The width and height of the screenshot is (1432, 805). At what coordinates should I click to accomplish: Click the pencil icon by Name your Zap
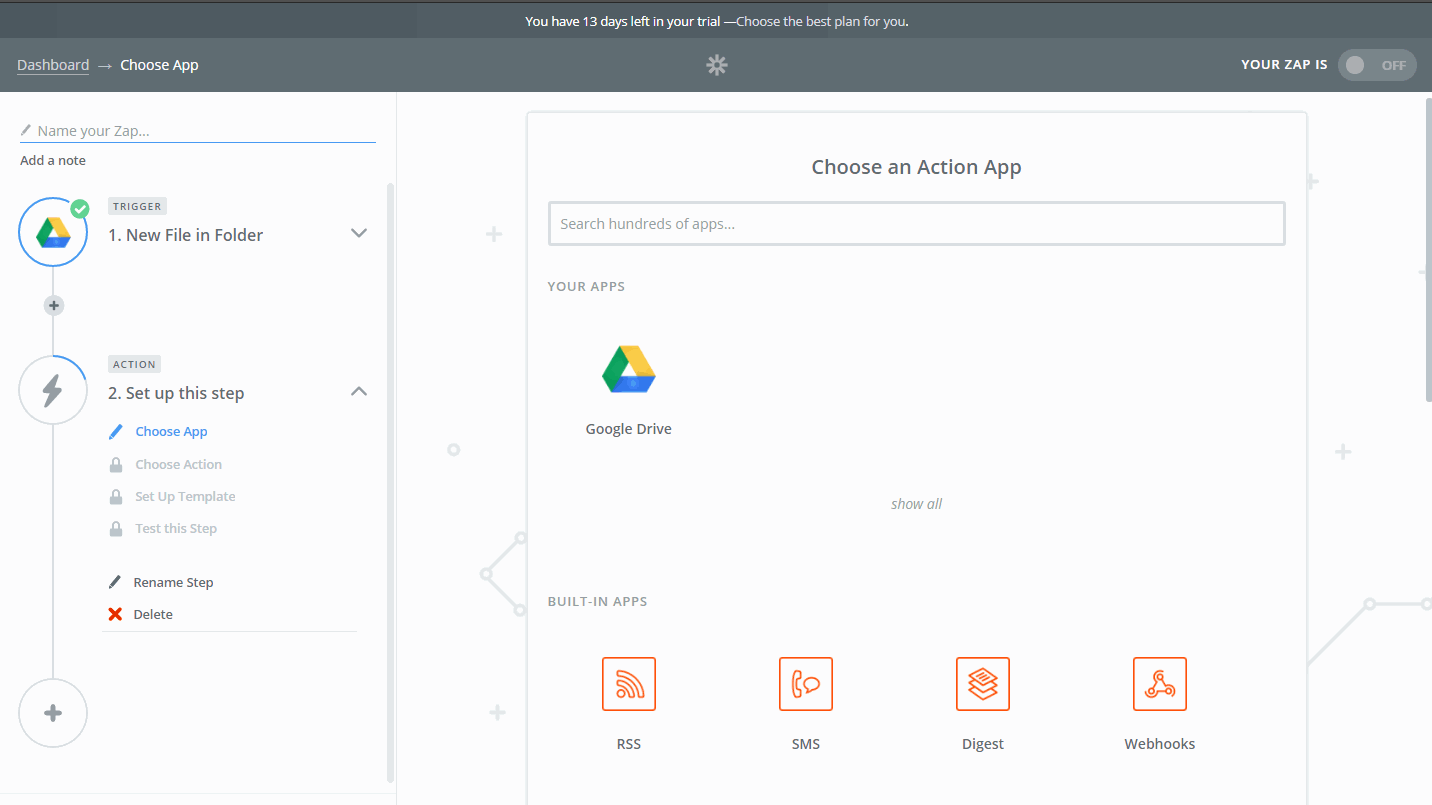26,130
